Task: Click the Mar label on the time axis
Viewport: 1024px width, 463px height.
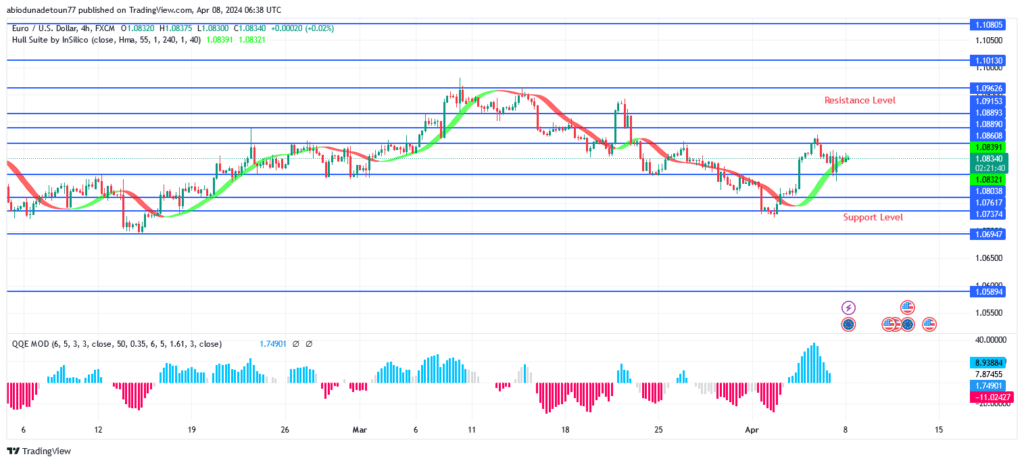Action: 360,430
